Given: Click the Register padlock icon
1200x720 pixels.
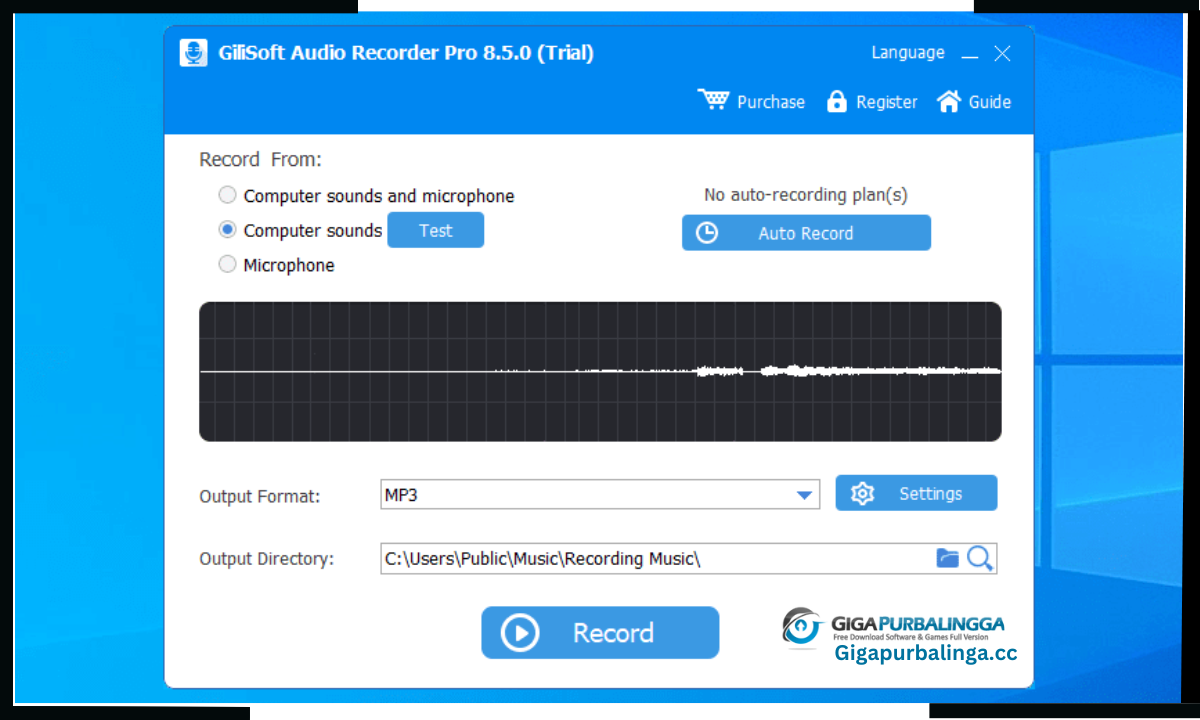Looking at the screenshot, I should 837,101.
